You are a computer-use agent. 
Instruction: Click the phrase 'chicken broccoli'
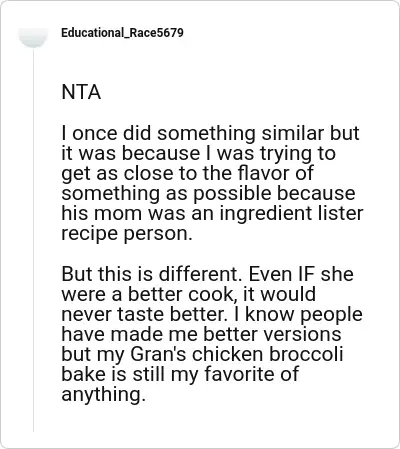click(267, 354)
